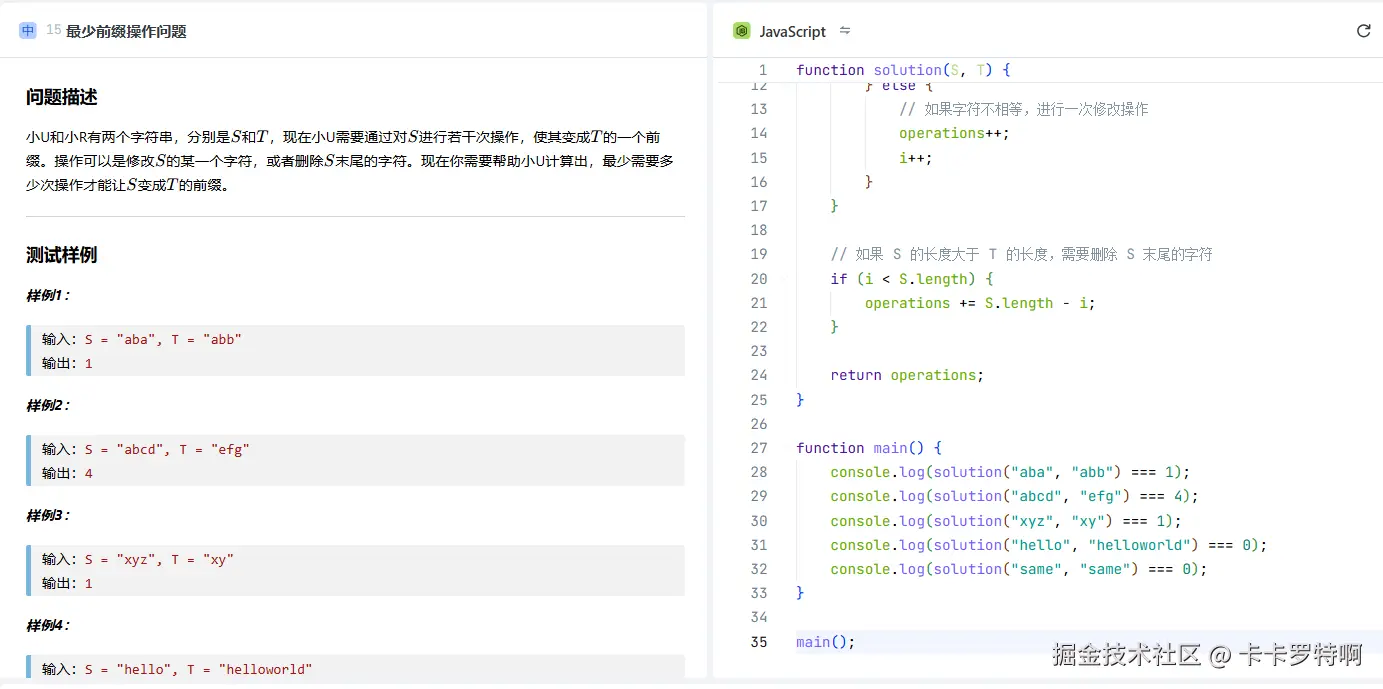
Task: Click the circular reload arrow icon
Action: (1363, 30)
